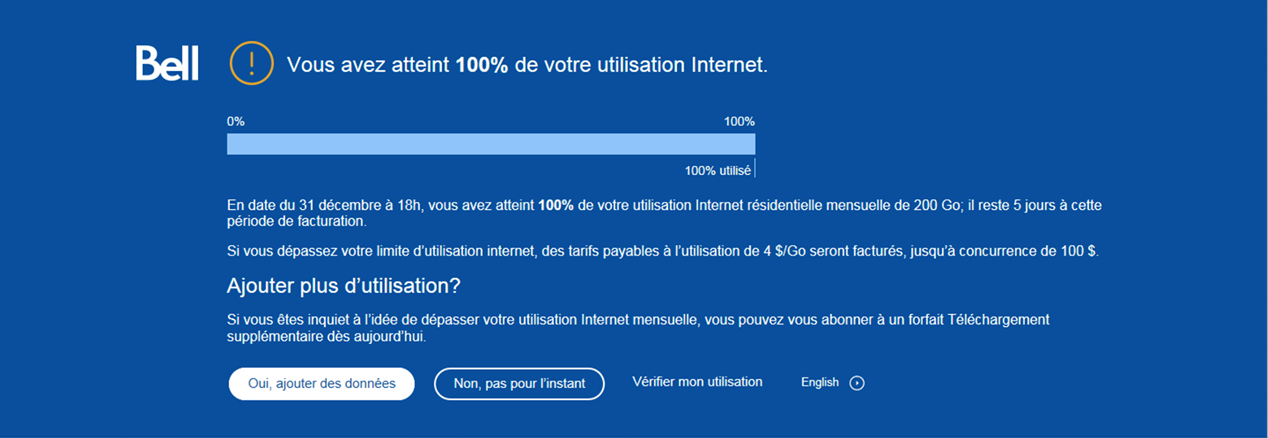1268x438 pixels.
Task: Click the "100% utilisé" label below bar
Action: (x=717, y=170)
